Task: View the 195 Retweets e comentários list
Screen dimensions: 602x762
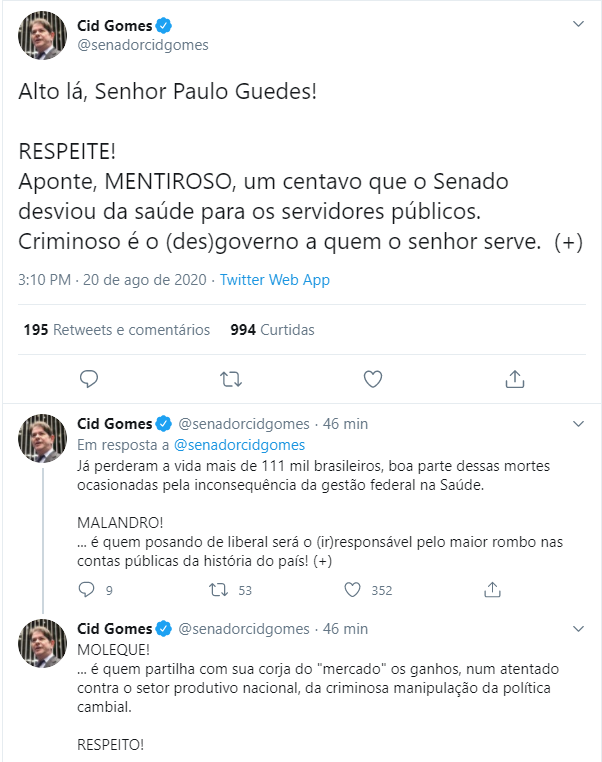Action: click(117, 330)
